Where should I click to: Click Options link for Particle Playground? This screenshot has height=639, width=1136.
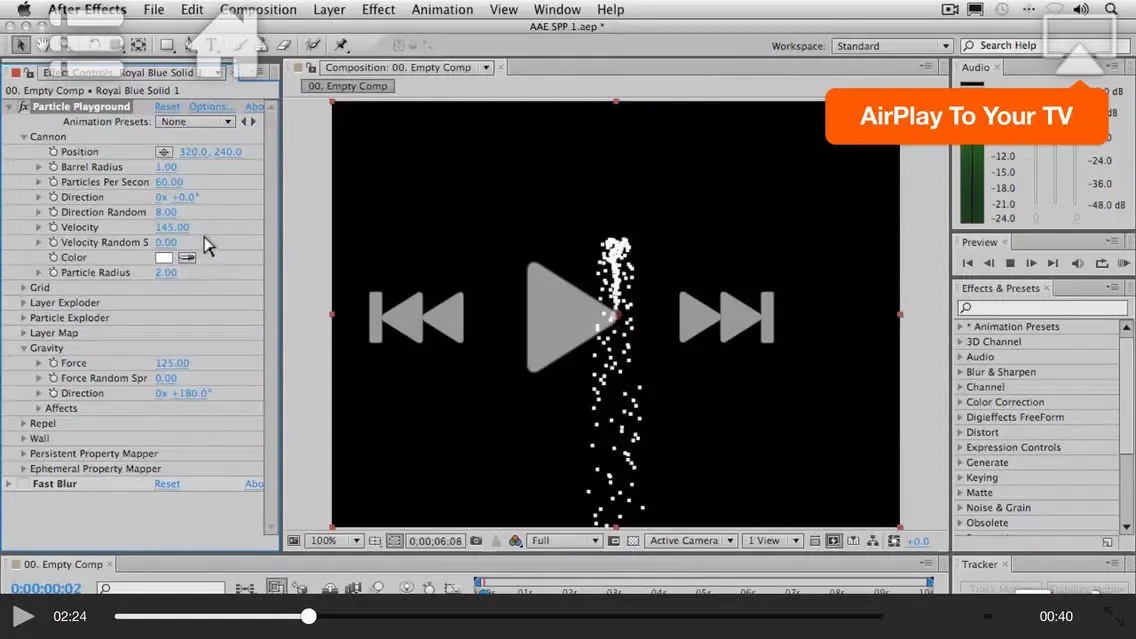click(x=212, y=106)
